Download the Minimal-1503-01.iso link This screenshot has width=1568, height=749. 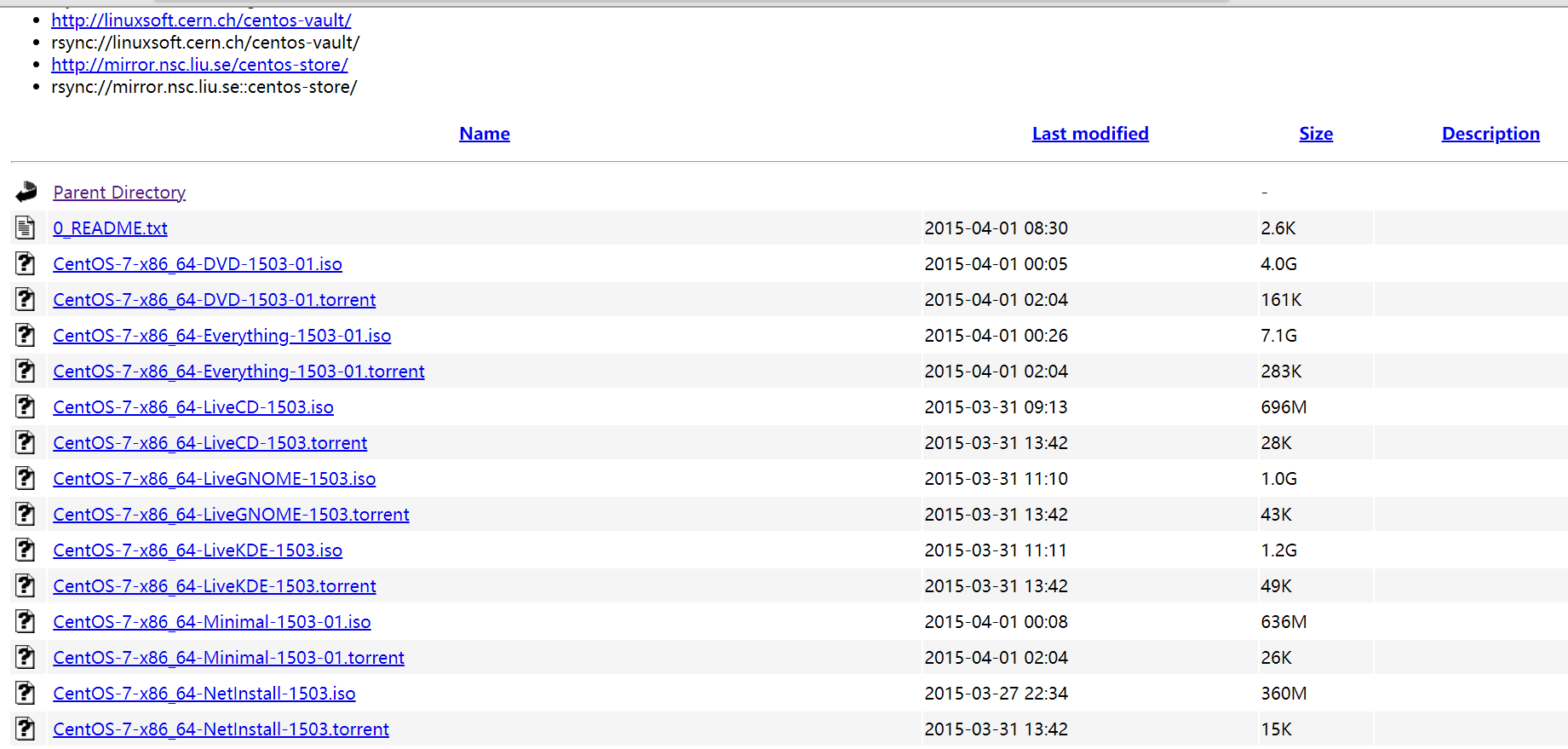(212, 622)
